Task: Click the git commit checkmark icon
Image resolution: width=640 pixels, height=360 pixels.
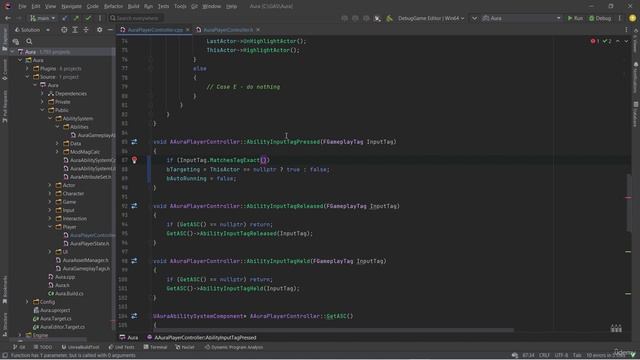Action: pos(88,18)
